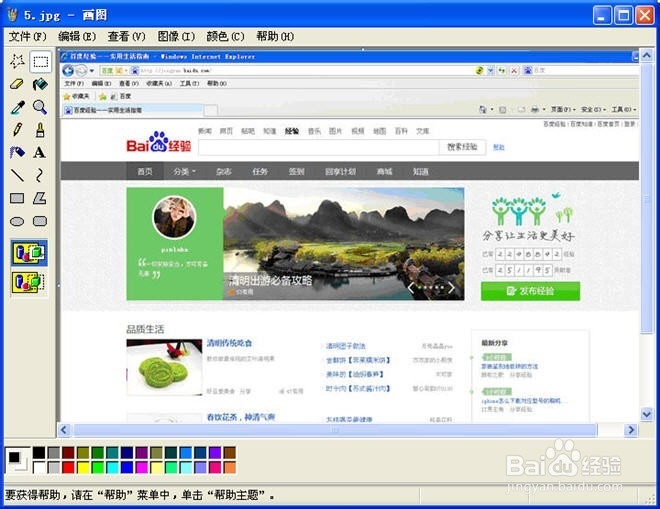Click the vertical scrollbar thumb
Viewport: 660px width, 509px height.
click(647, 198)
